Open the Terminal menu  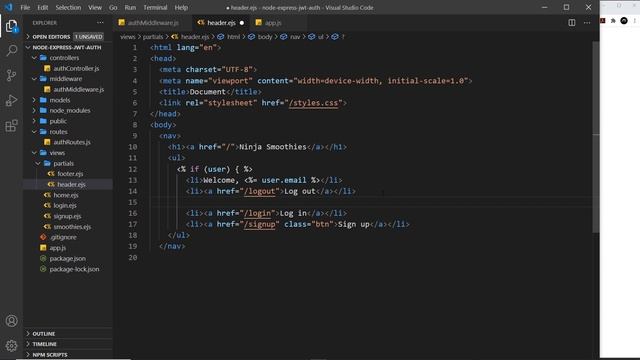tap(155, 7)
